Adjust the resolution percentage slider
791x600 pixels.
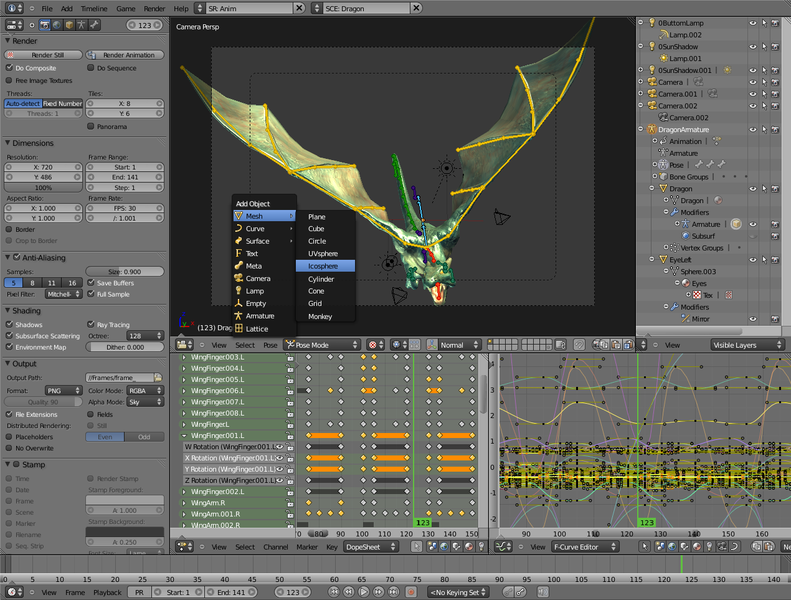(43, 188)
